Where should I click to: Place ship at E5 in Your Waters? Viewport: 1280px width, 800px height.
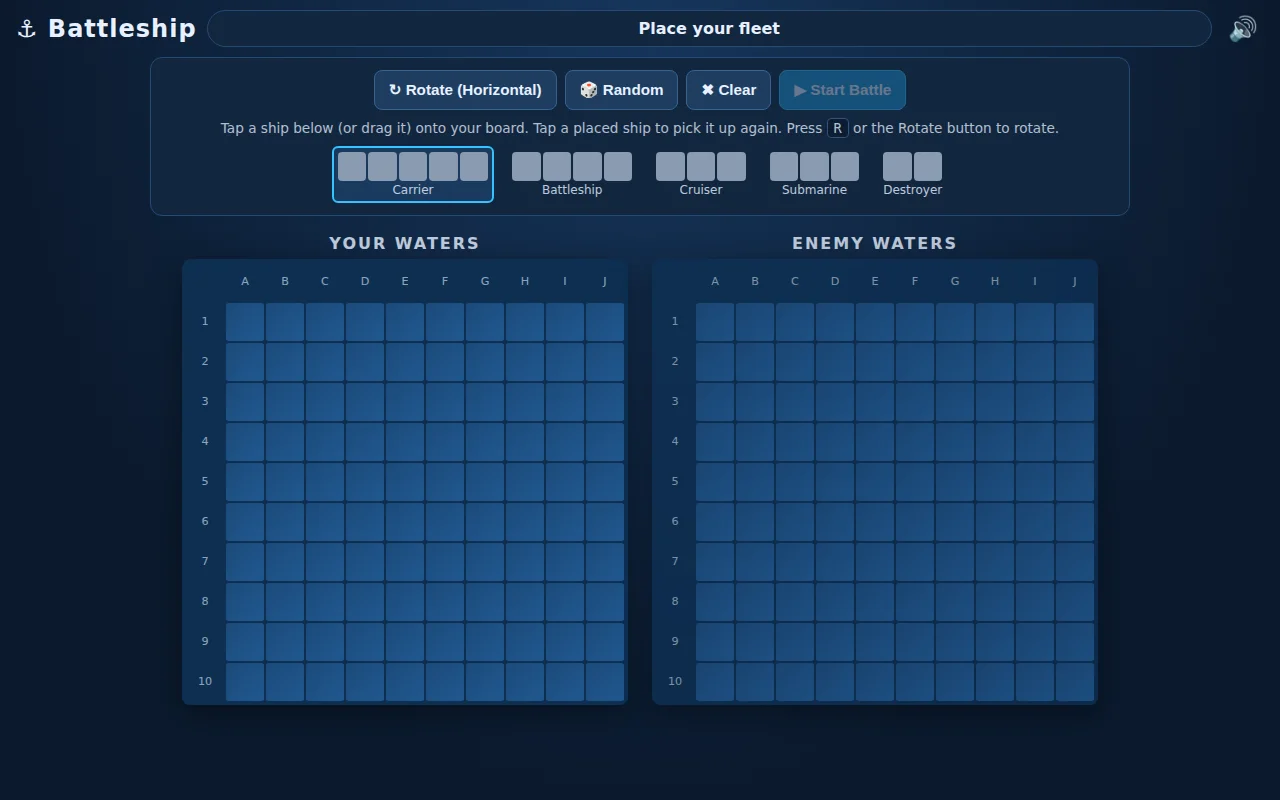pyautogui.click(x=405, y=482)
